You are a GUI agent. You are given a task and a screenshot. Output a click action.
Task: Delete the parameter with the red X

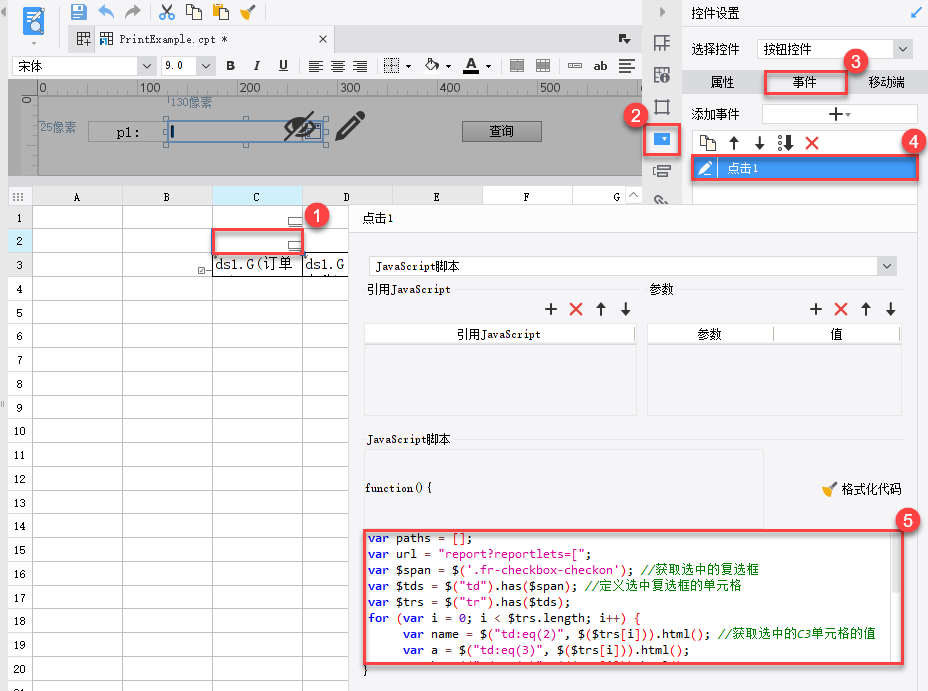click(841, 309)
